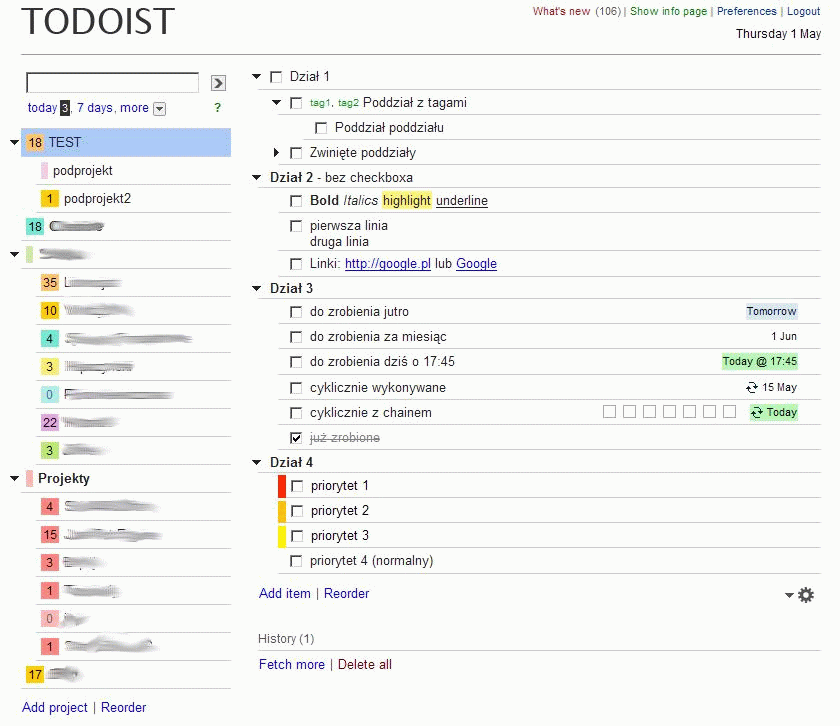Click last chain box of cyklicznie z chainem
The image size is (840, 726).
[729, 411]
